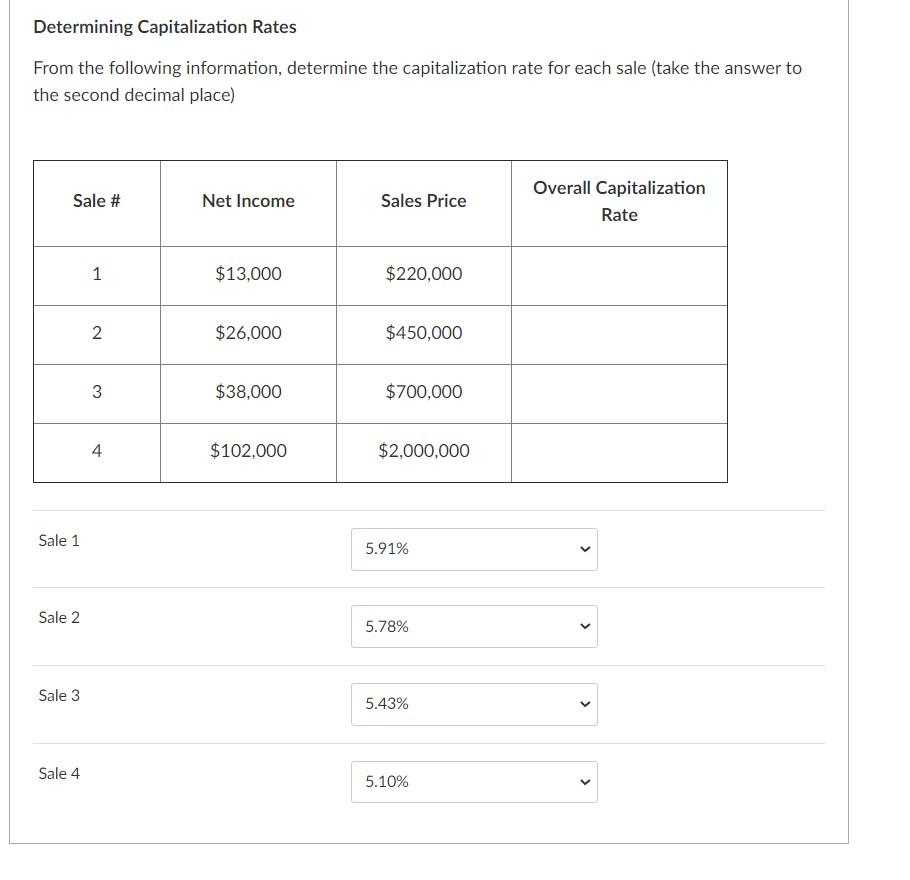Click the Sales Price column header
The width and height of the screenshot is (910, 880).
(x=423, y=200)
